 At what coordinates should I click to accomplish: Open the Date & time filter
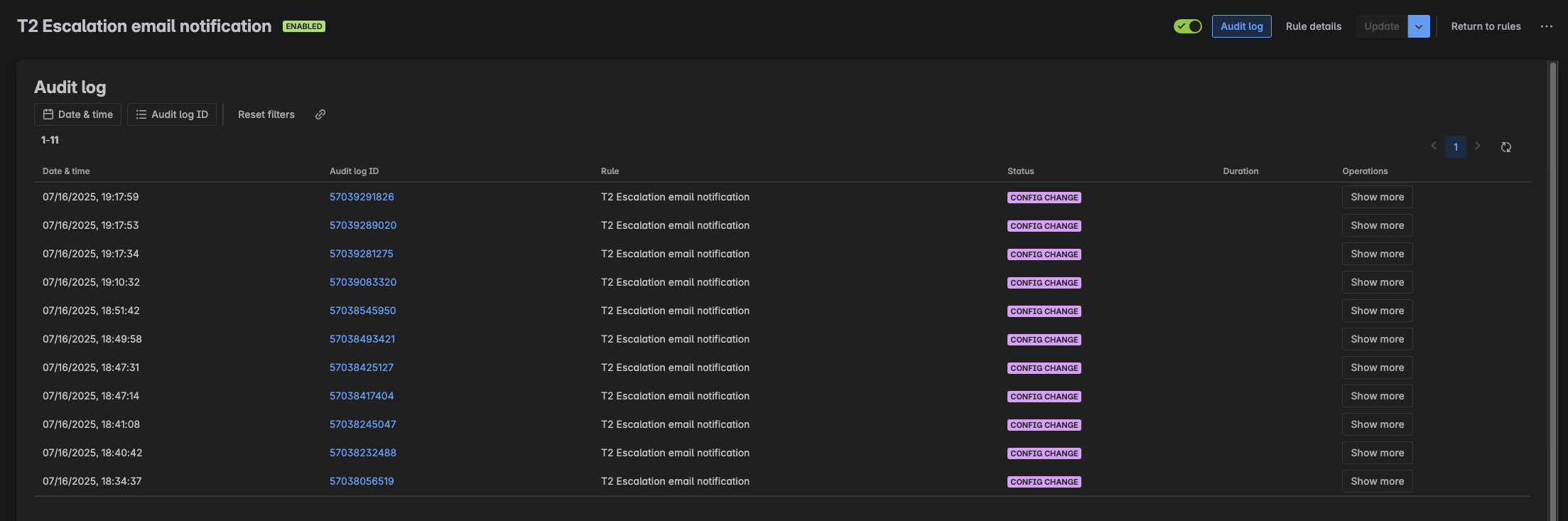coord(78,114)
